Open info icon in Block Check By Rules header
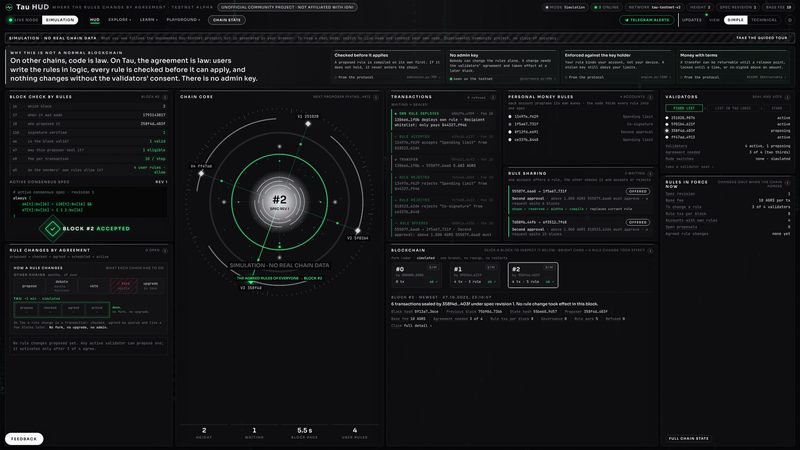This screenshot has width=800, height=450. click(165, 96)
